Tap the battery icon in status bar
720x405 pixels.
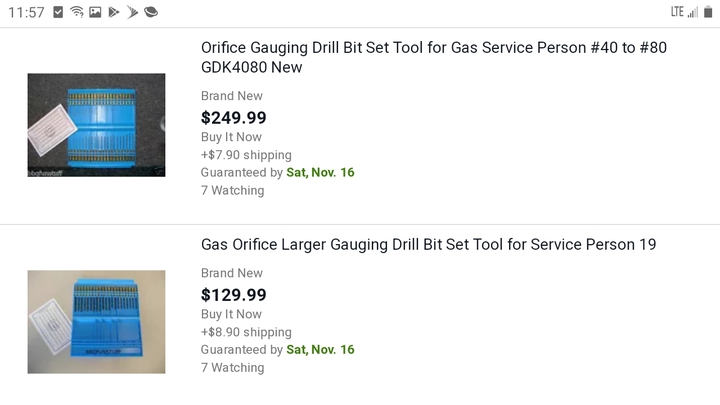[x=708, y=12]
